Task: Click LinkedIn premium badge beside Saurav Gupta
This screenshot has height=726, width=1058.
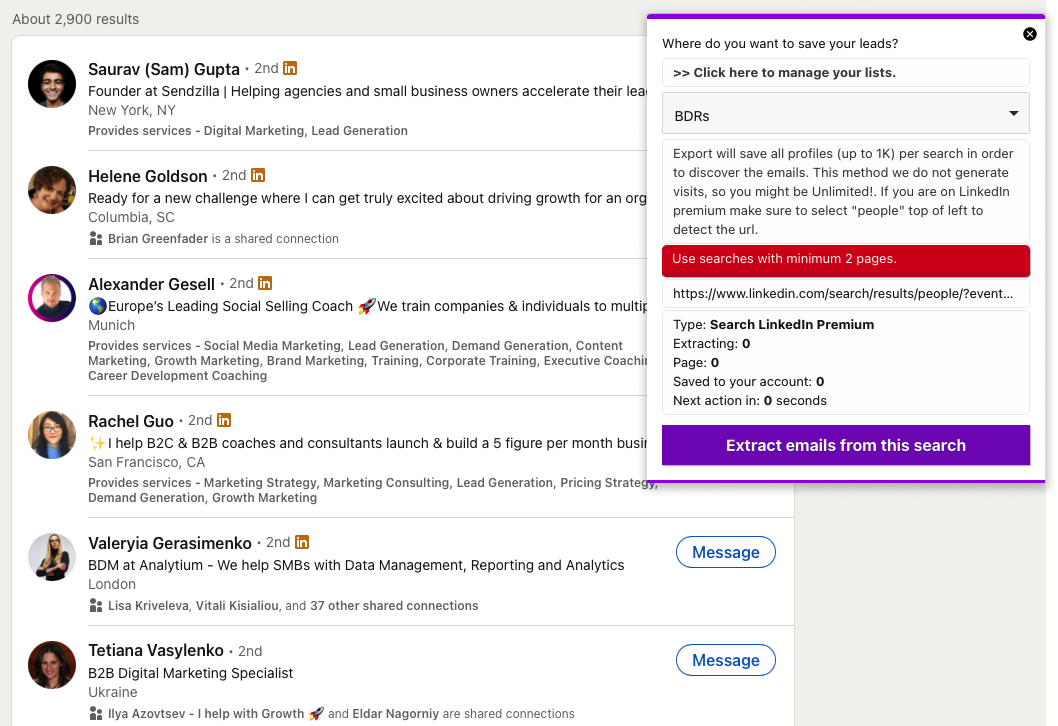Action: tap(290, 69)
